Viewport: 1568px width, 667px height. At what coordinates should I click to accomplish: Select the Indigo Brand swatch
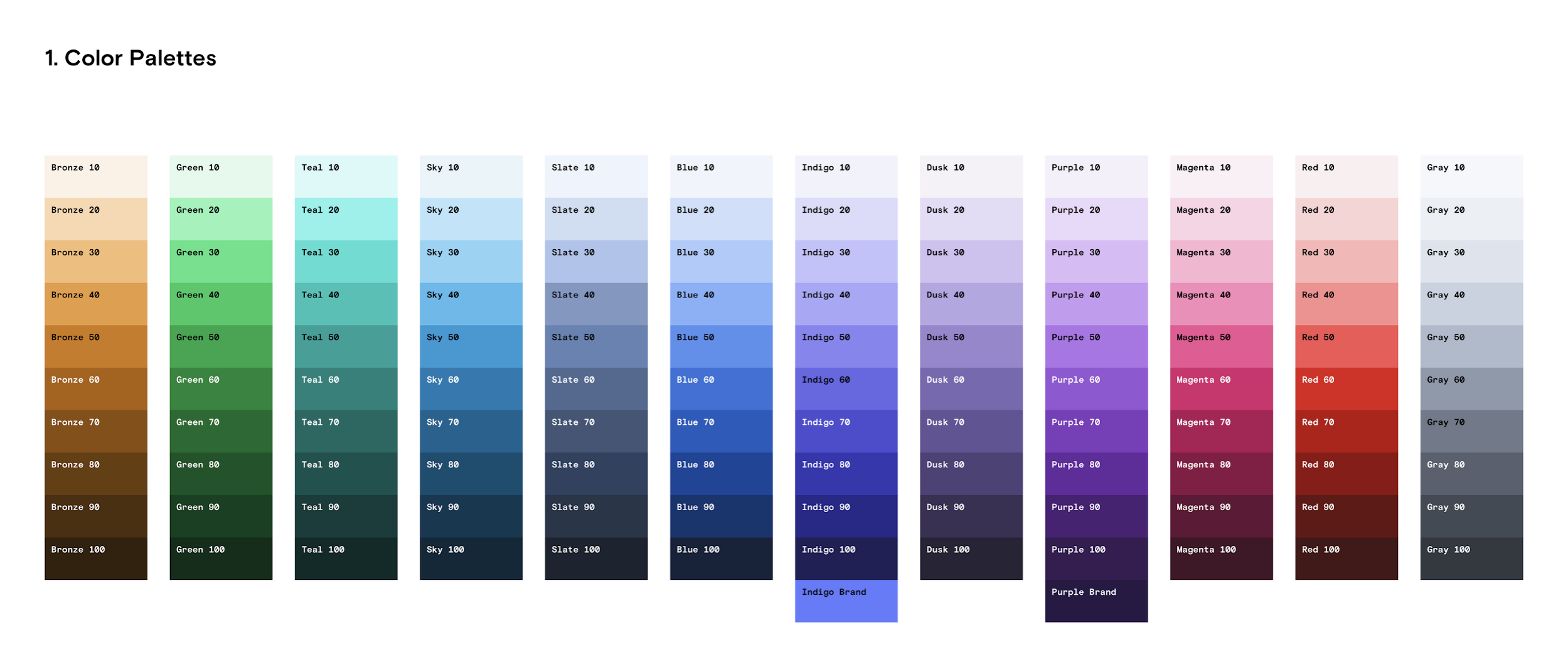tap(846, 600)
